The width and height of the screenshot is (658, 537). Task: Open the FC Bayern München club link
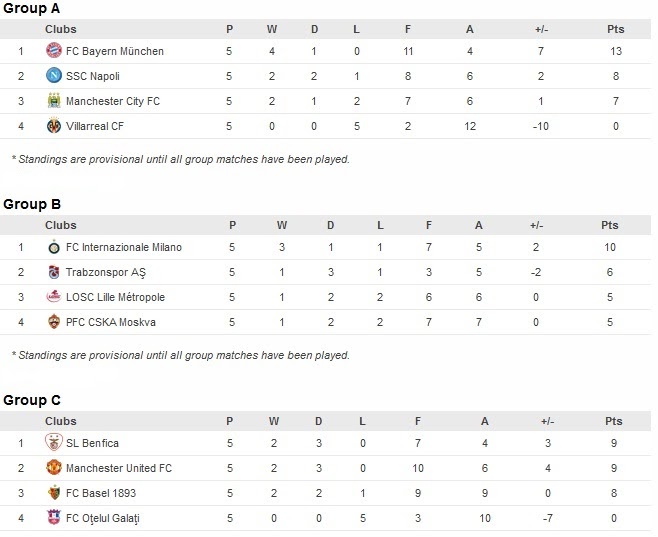pos(115,51)
